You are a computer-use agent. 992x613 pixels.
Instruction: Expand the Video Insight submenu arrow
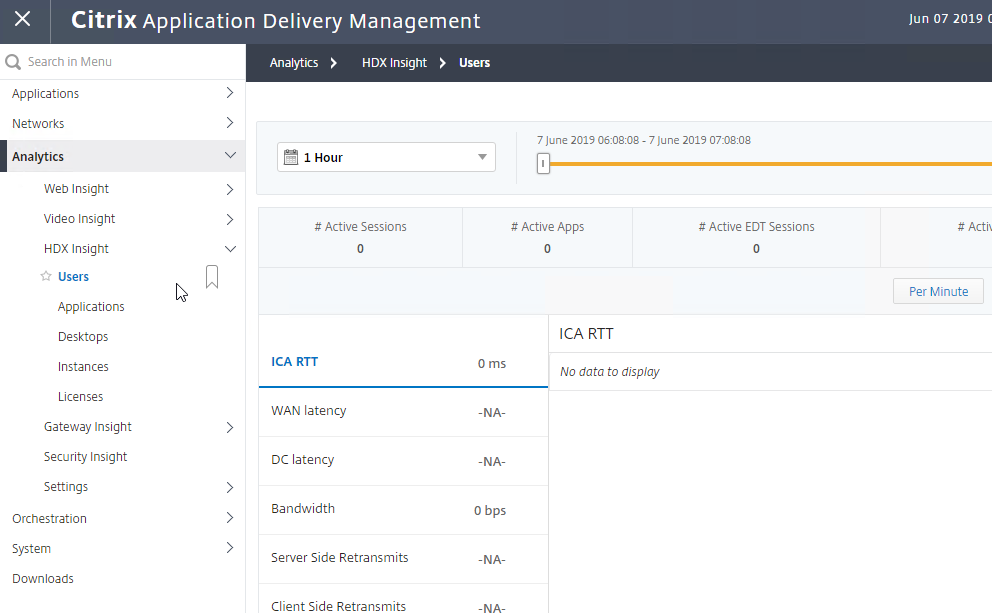(230, 220)
